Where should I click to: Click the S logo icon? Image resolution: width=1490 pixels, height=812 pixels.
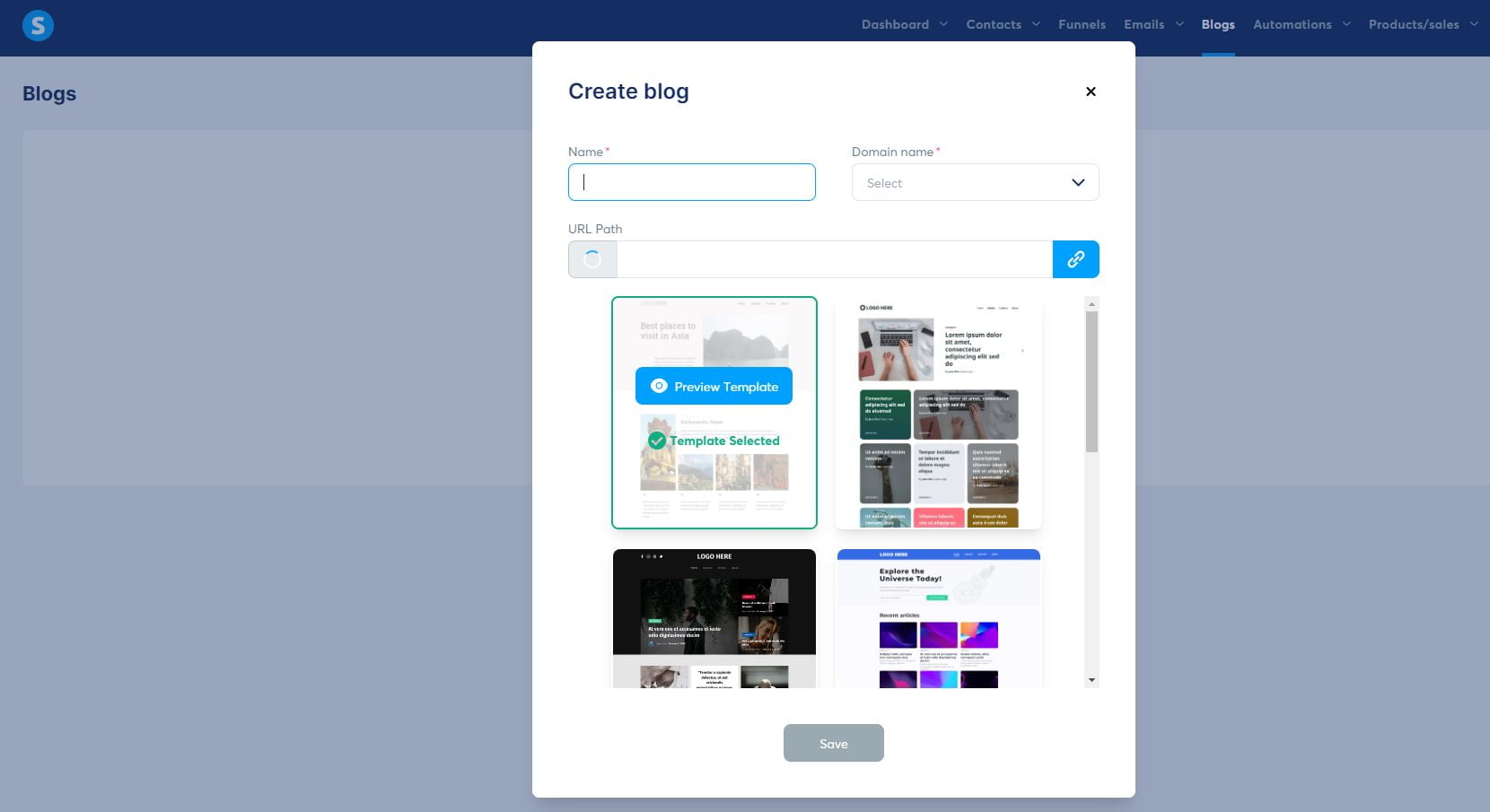point(37,26)
